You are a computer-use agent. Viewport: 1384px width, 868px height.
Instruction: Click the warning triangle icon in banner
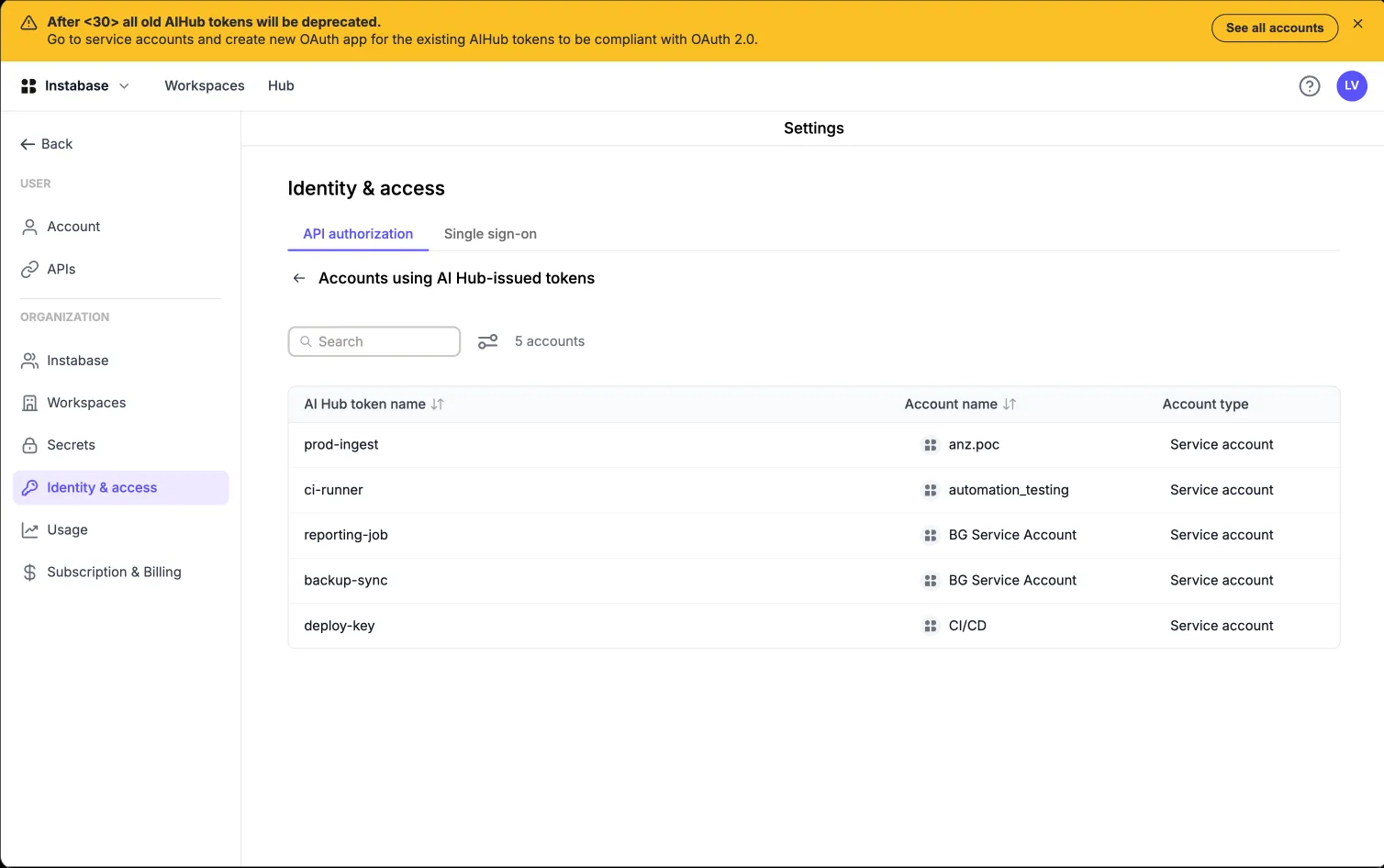28,23
